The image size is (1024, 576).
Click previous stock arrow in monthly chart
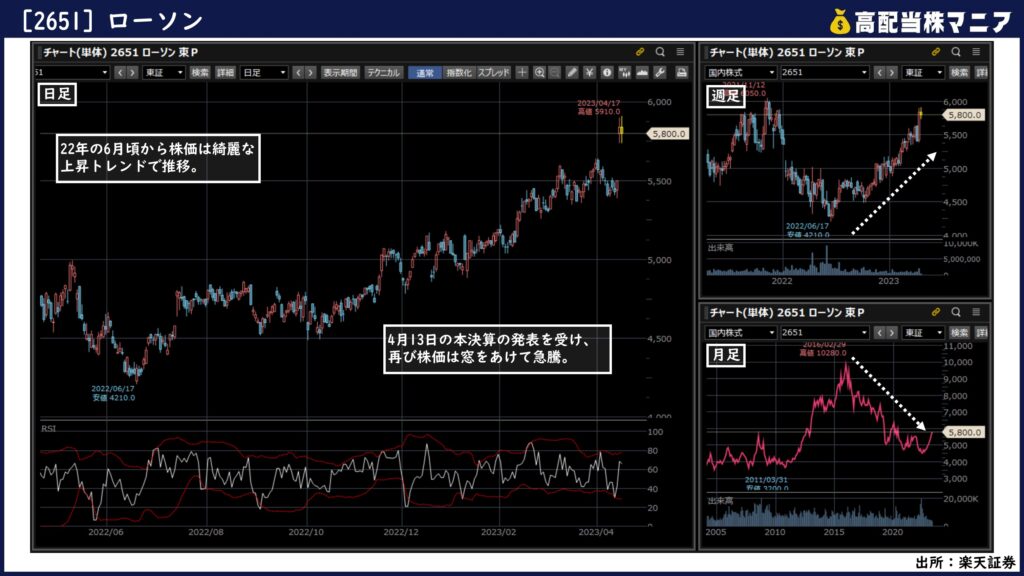click(879, 333)
